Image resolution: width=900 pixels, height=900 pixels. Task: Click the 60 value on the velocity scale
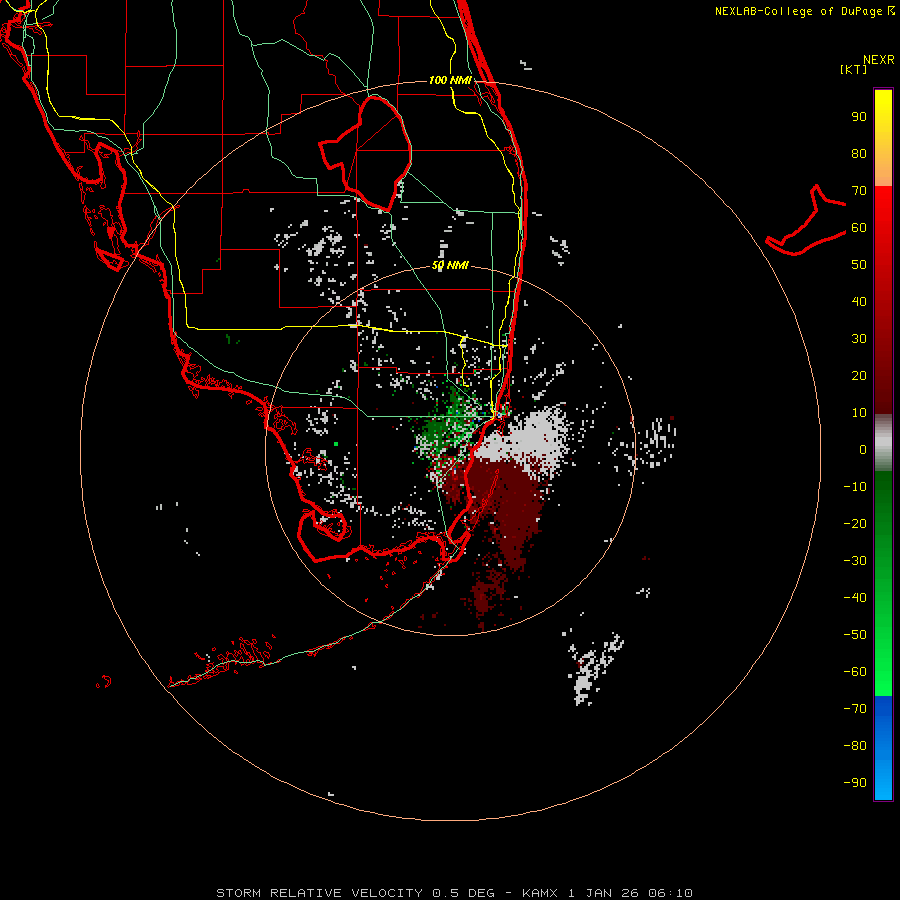[859, 228]
